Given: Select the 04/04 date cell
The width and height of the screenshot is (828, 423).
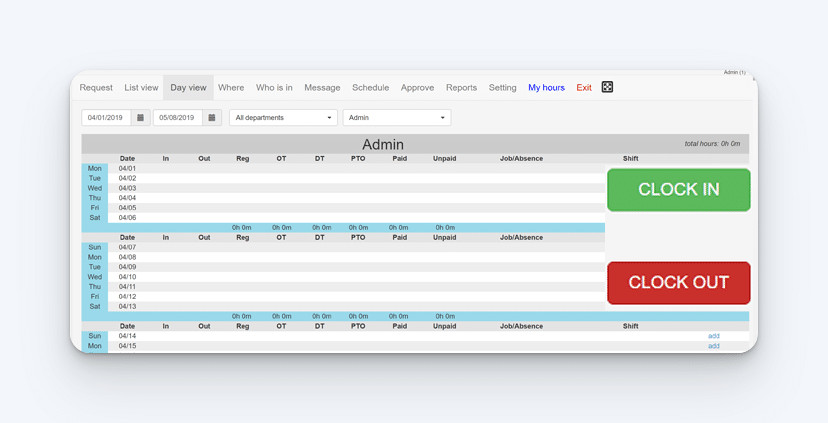Looking at the screenshot, I should (x=127, y=198).
